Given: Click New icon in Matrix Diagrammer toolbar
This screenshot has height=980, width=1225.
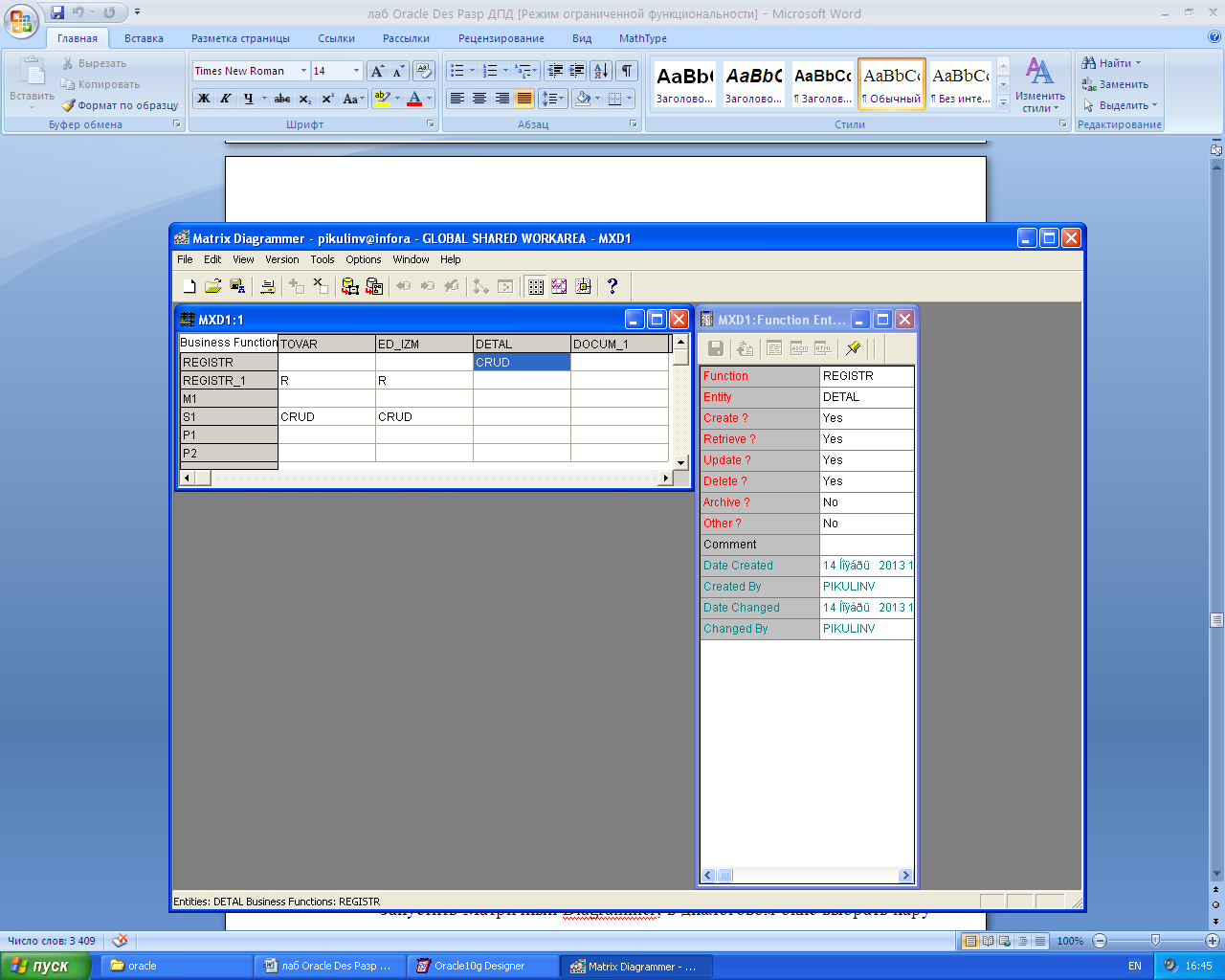Looking at the screenshot, I should (x=189, y=286).
